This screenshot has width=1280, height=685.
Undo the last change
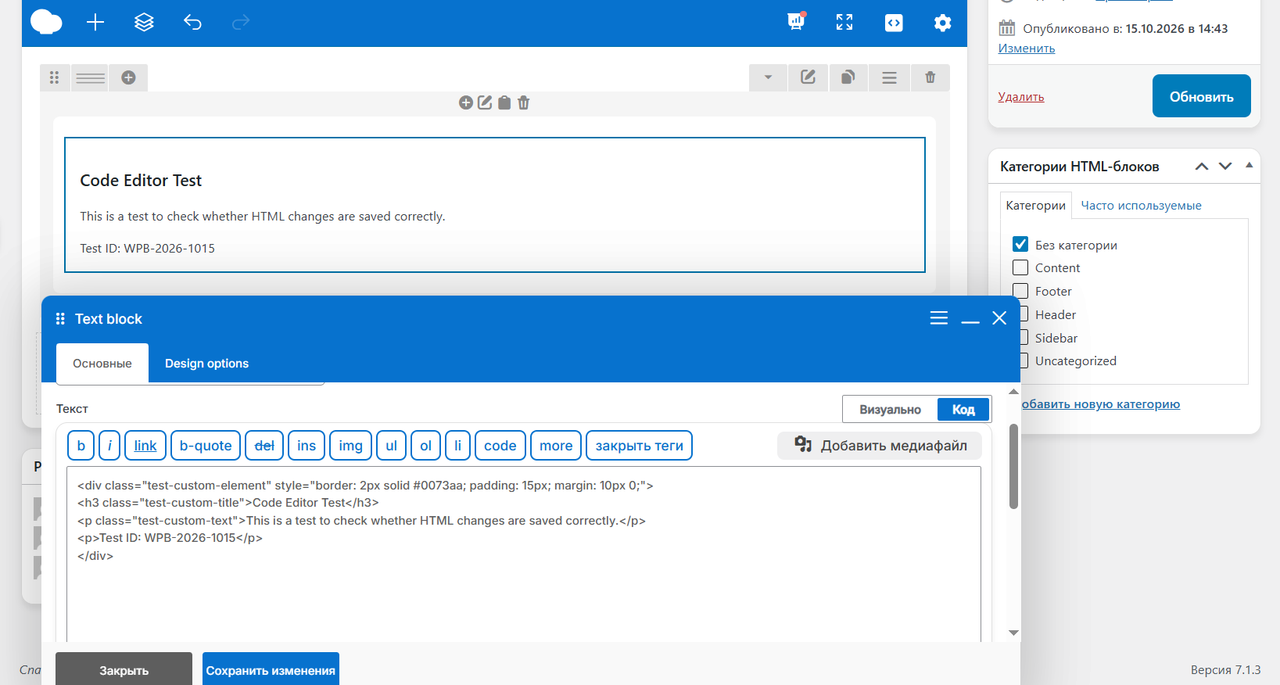[192, 22]
